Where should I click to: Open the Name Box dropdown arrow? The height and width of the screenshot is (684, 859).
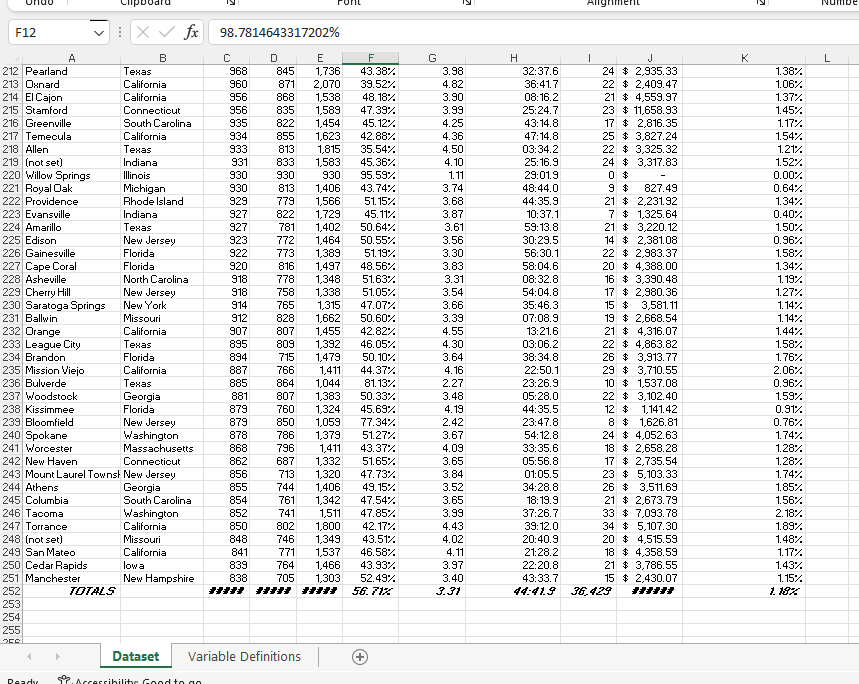99,33
